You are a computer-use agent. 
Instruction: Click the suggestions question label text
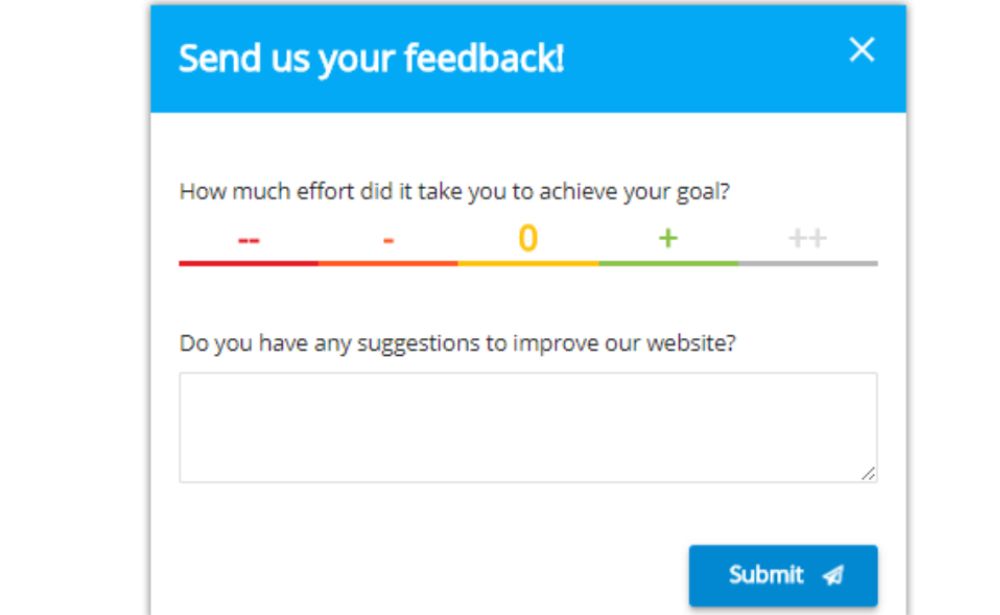[458, 344]
